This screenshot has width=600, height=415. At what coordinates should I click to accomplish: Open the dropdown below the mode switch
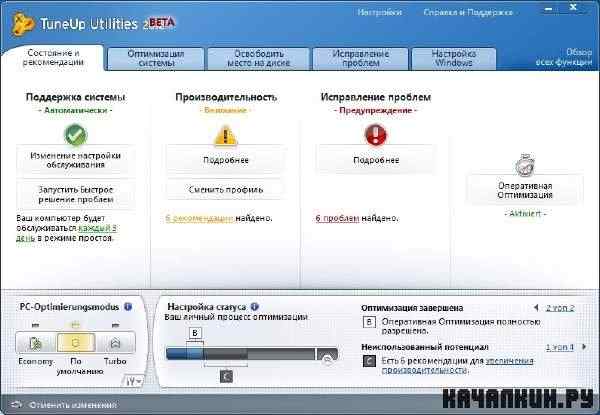point(134,381)
